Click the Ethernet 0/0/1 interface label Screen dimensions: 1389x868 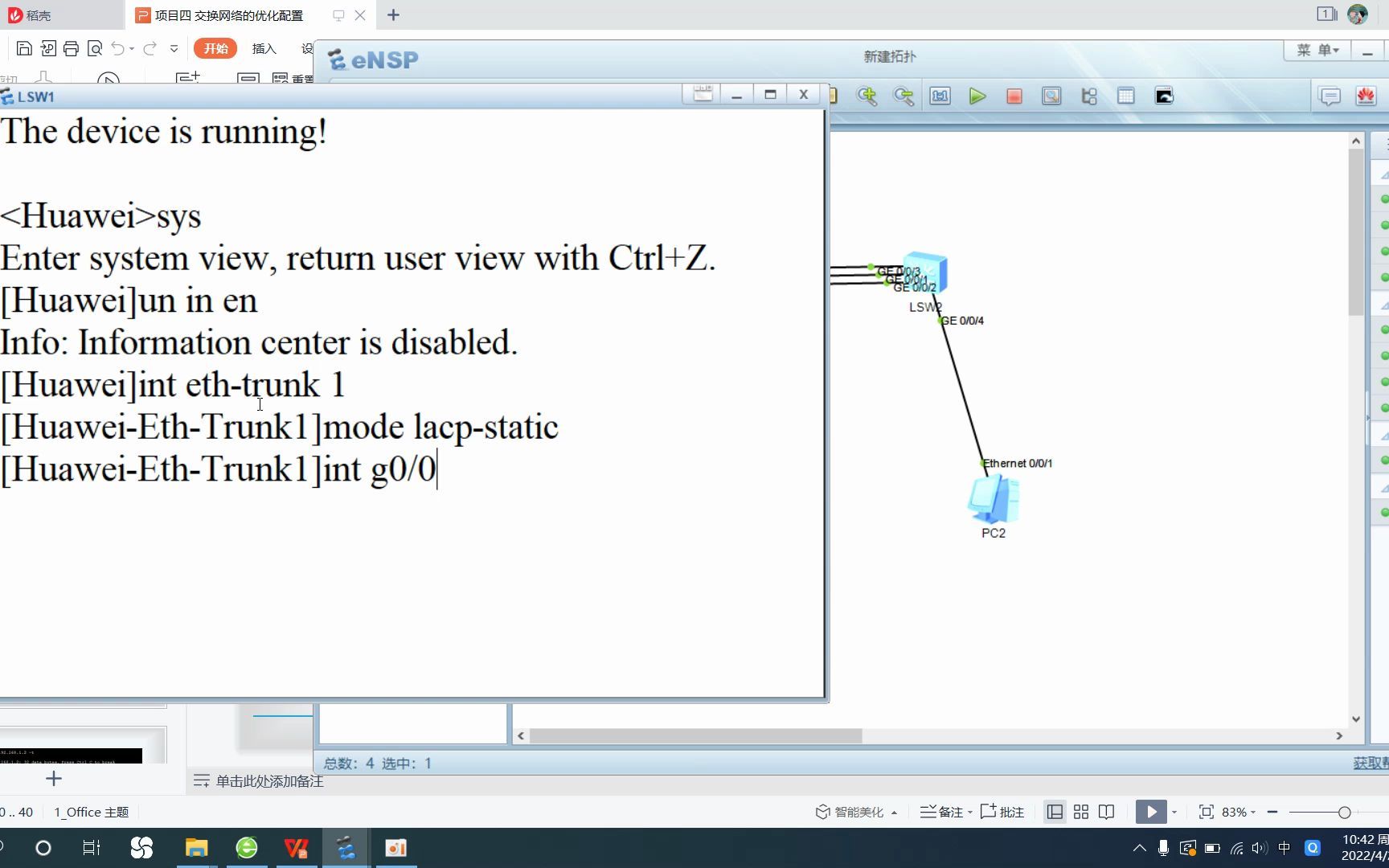tap(1018, 463)
